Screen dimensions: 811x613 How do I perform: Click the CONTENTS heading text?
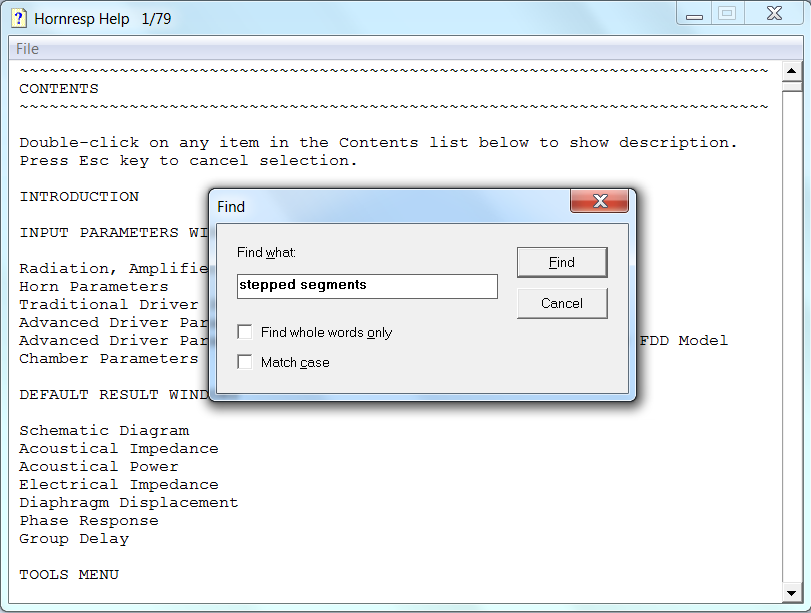[59, 89]
